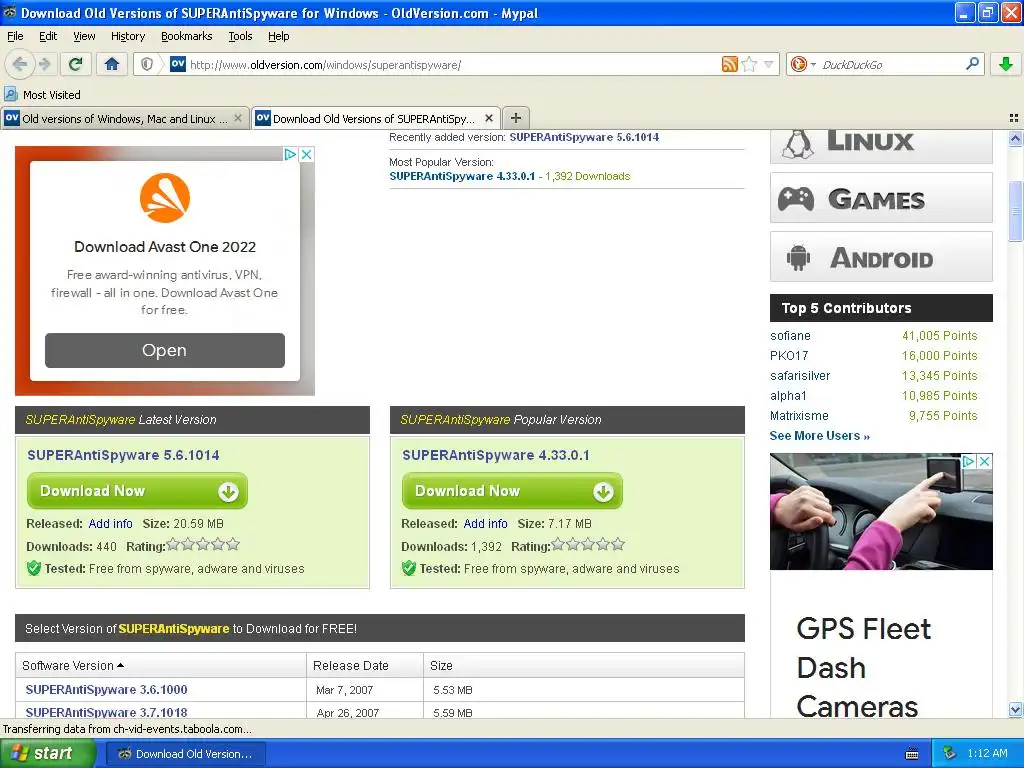Screen dimensions: 1024x768
Task: Click the shield tracking-protection icon in URL bar
Action: coord(147,64)
